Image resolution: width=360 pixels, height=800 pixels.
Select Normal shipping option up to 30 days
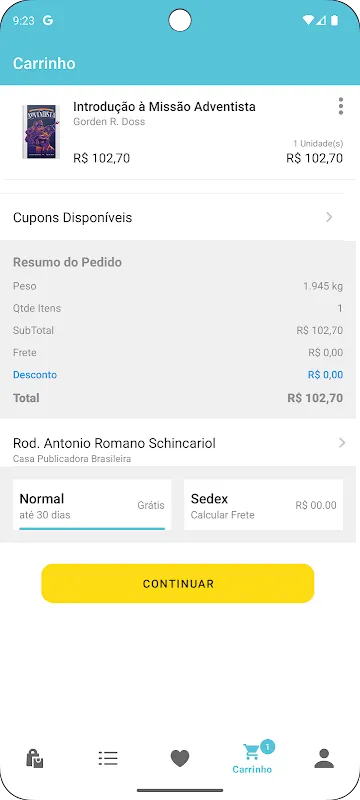point(92,505)
